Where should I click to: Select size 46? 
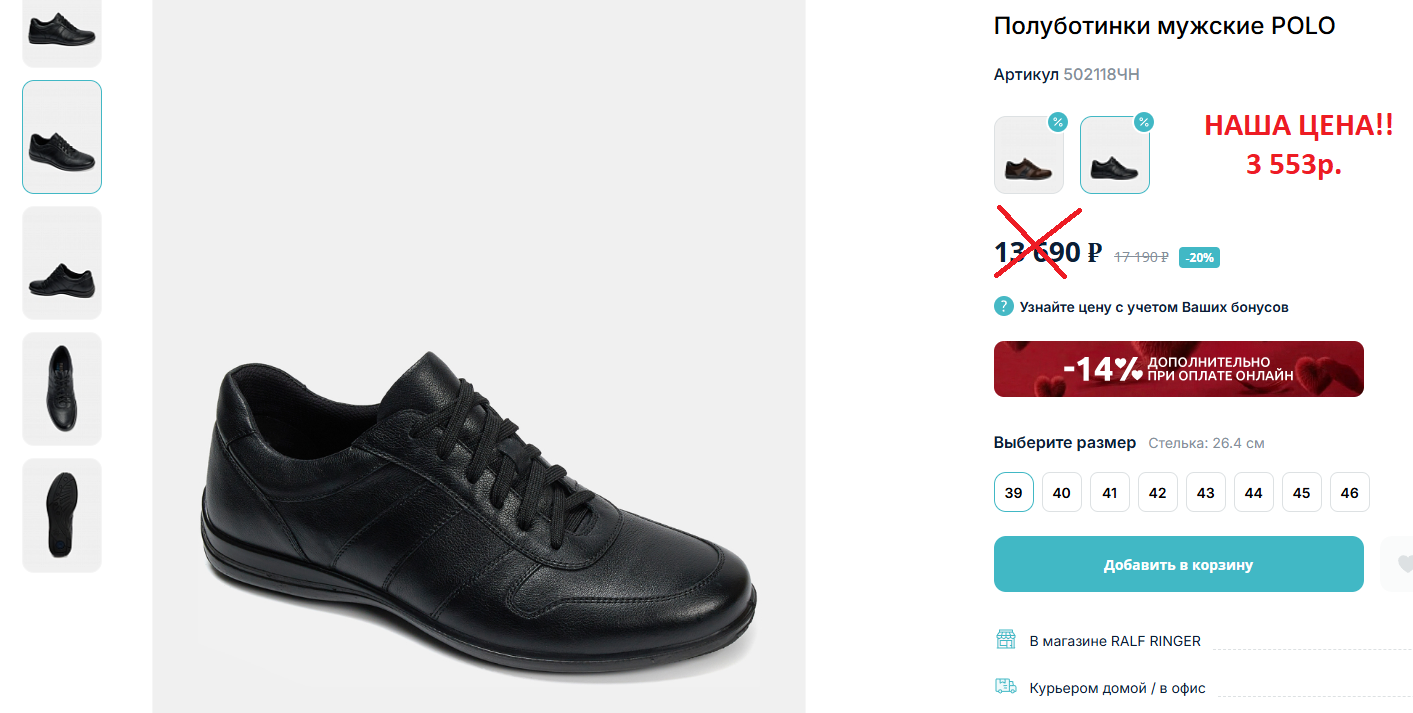pos(1350,492)
